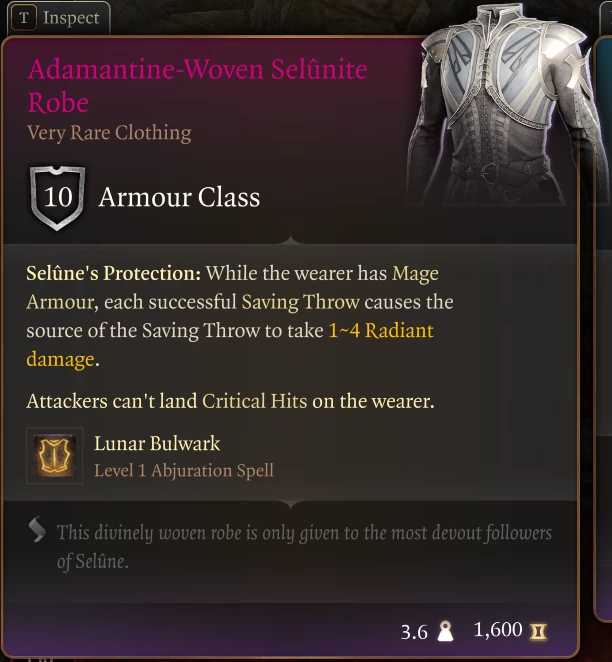
Task: Click the Selûne's Protection heading
Action: click(114, 274)
